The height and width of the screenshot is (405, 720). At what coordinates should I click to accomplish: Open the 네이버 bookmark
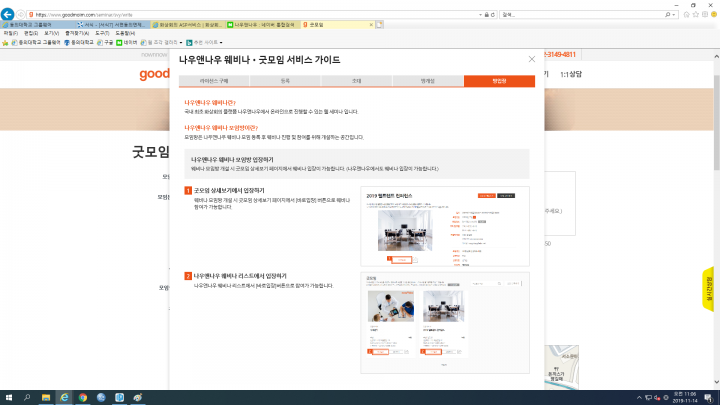(x=127, y=43)
